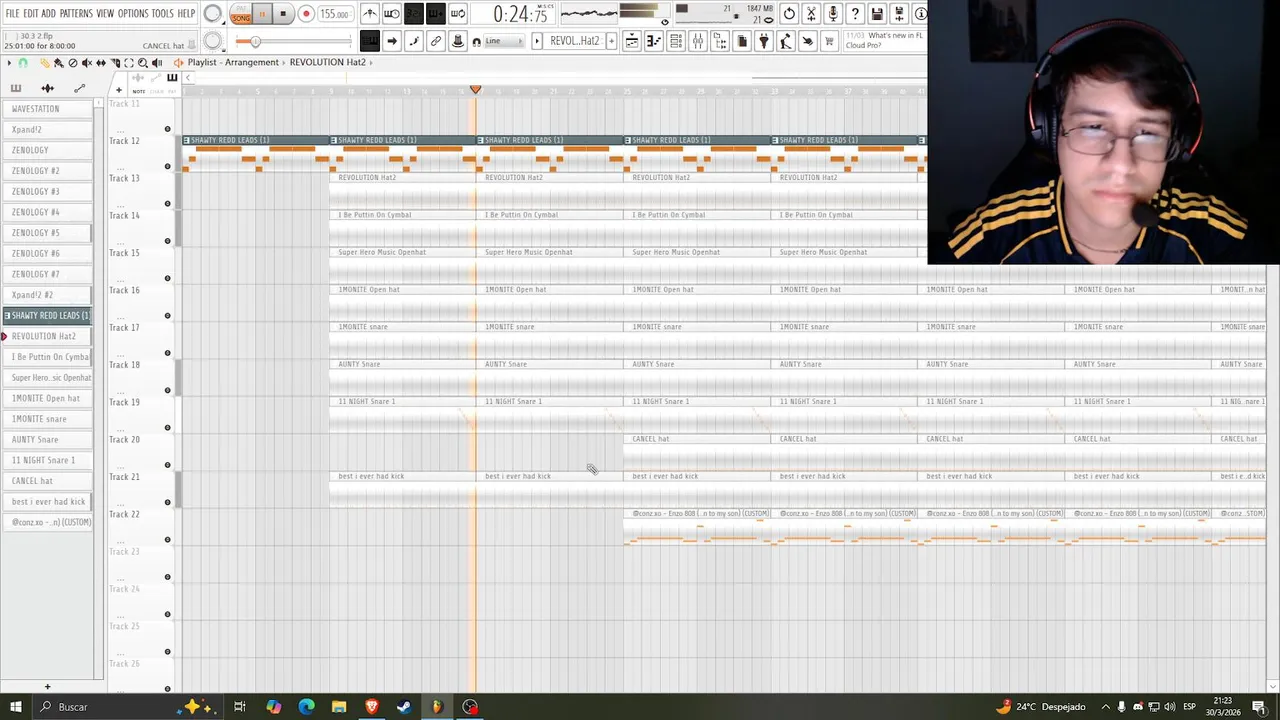Click REVOLUTION Hat2 in playlist breadcrumb
The height and width of the screenshot is (720, 1280).
click(x=328, y=62)
